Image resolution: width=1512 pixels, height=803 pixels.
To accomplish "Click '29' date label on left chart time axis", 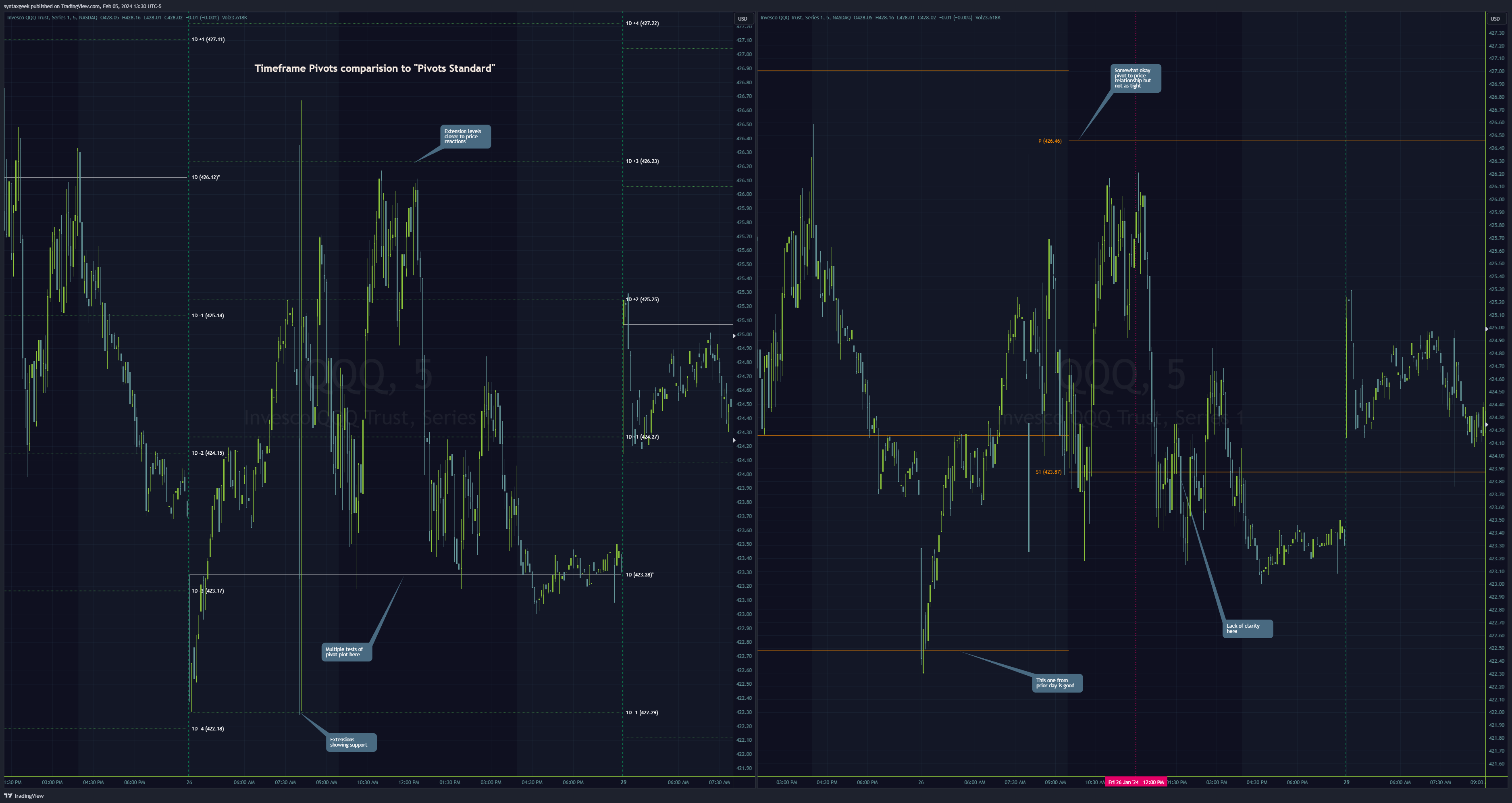I will click(x=623, y=782).
